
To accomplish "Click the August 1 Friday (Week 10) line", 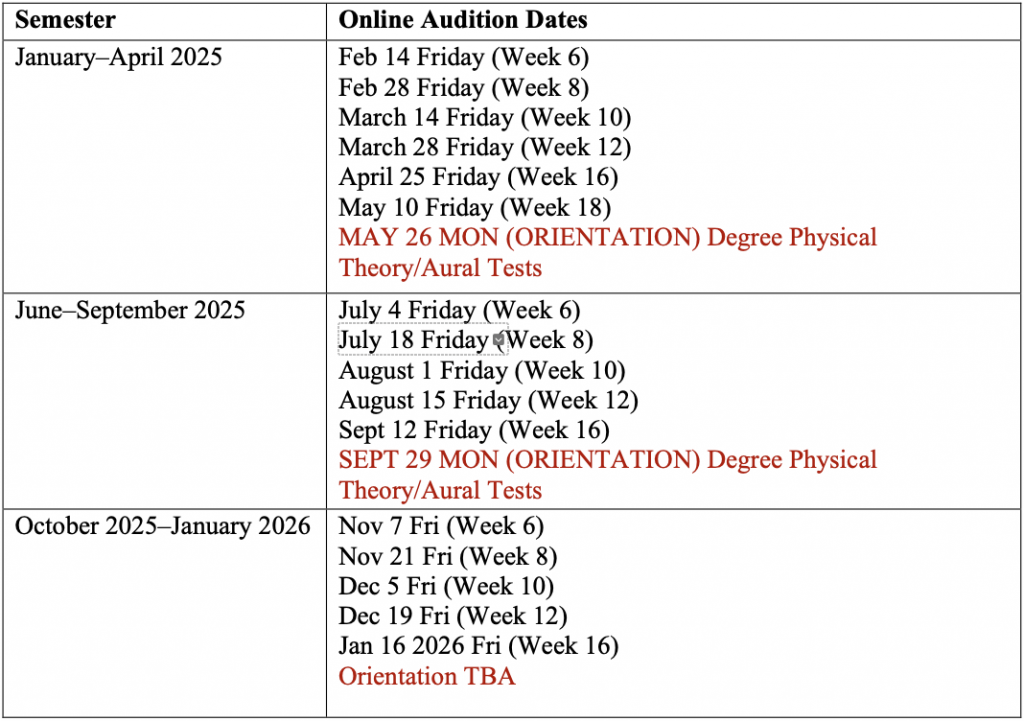I will click(x=482, y=370).
